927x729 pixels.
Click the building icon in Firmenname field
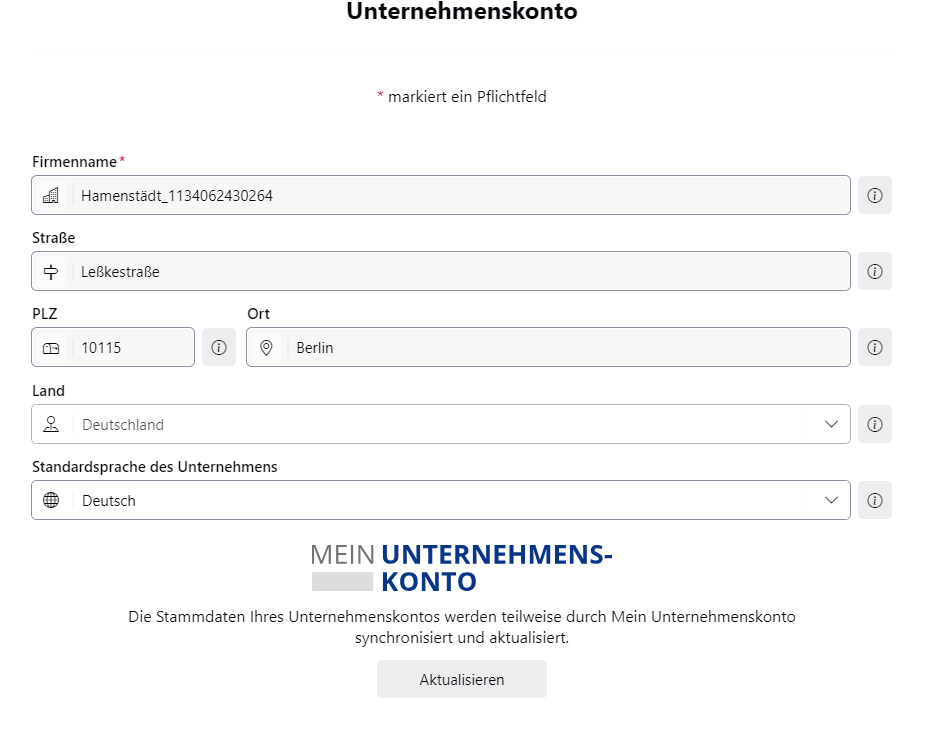(x=51, y=195)
